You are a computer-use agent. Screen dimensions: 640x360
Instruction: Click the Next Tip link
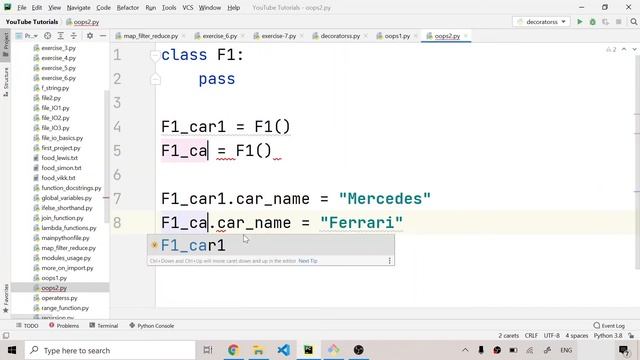(308, 261)
